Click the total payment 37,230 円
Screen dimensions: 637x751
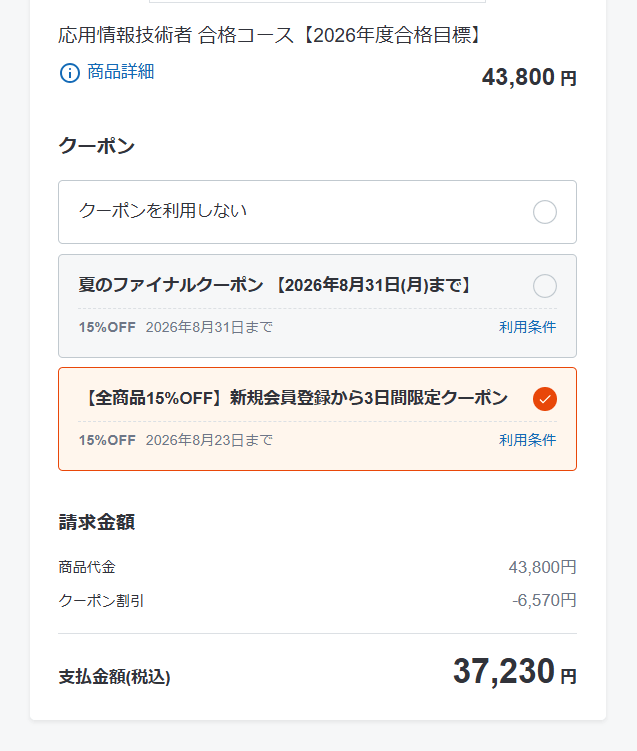pyautogui.click(x=514, y=671)
